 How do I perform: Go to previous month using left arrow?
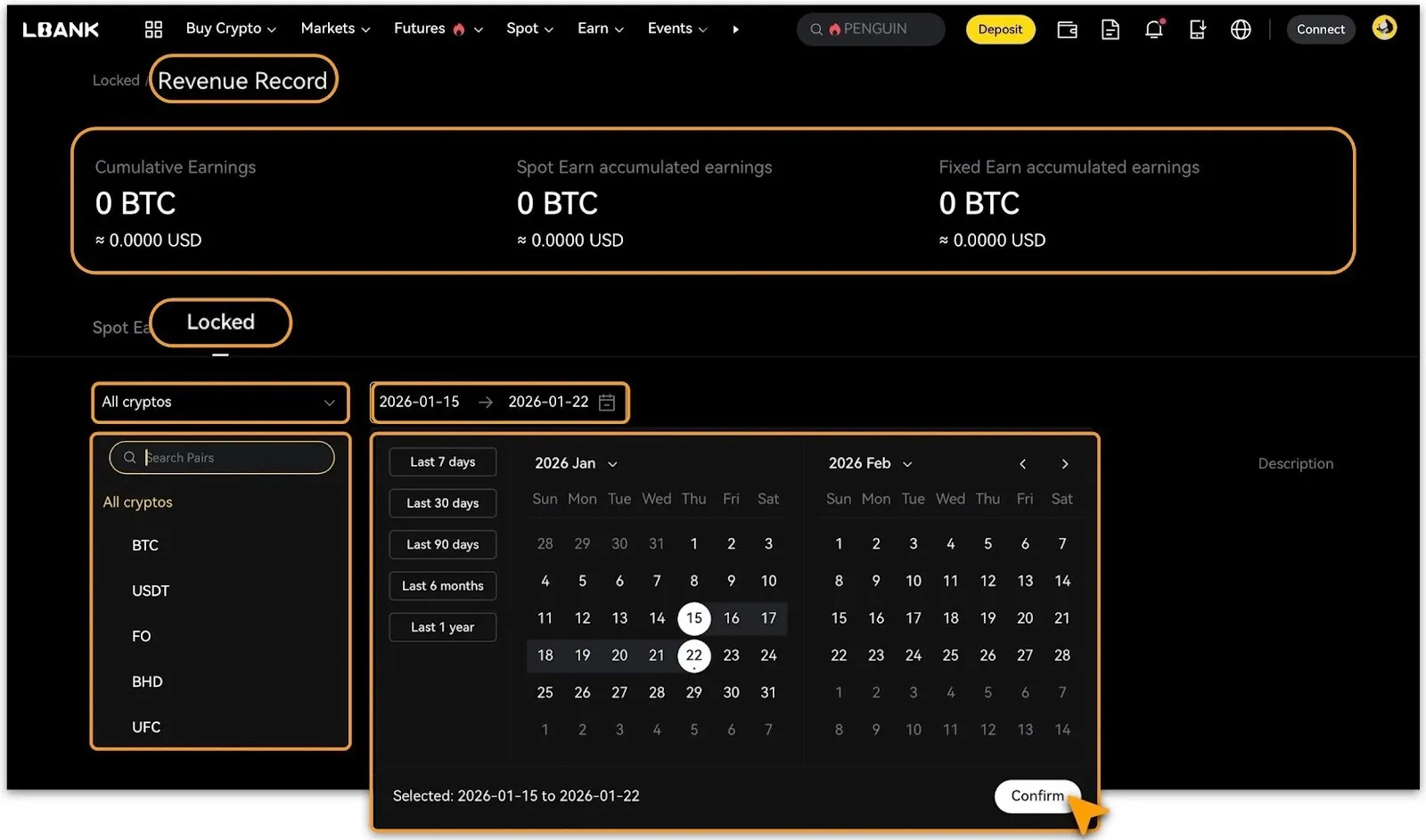[1022, 464]
